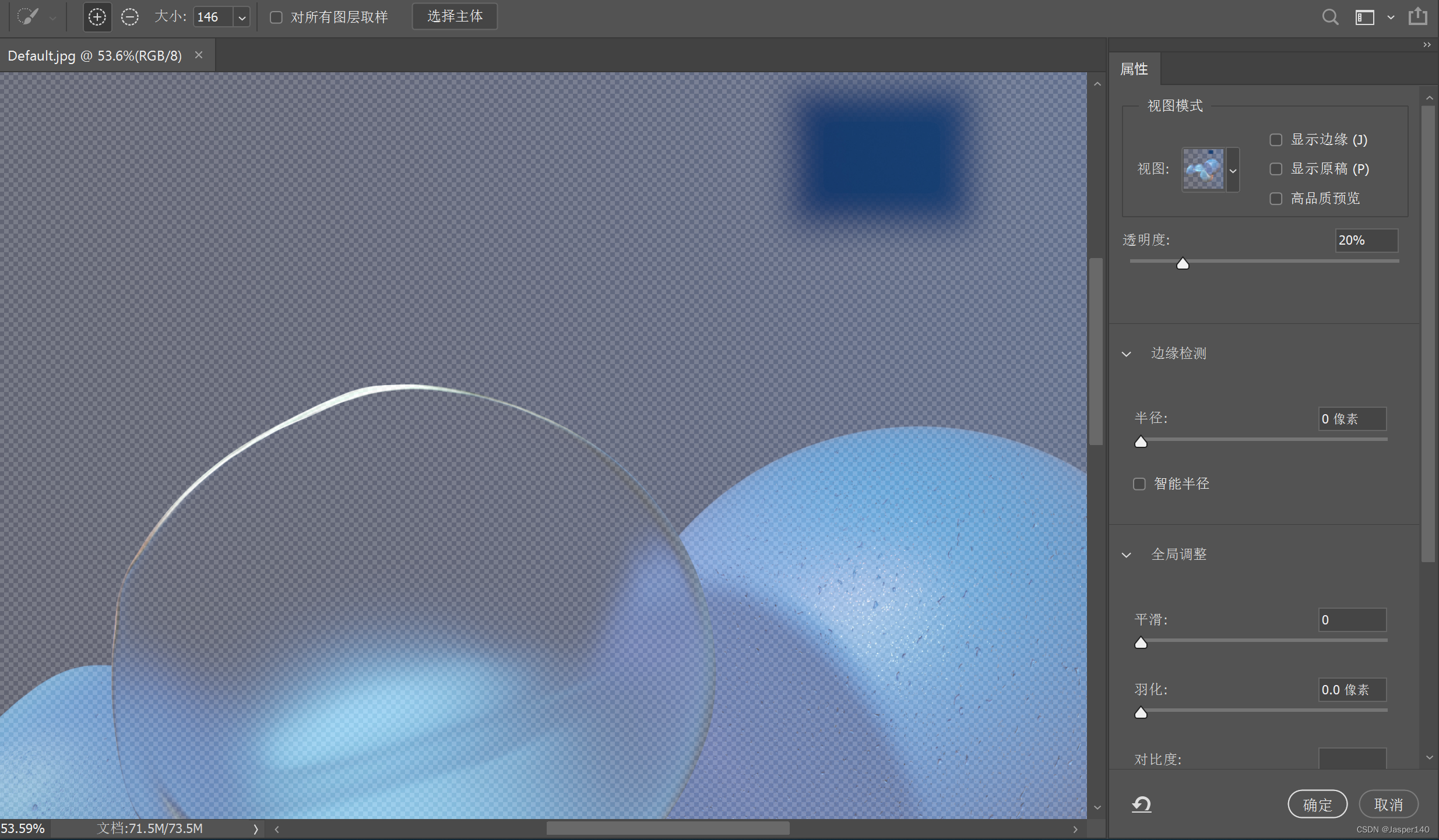Enable 对所有图层取样 checkbox

point(276,17)
